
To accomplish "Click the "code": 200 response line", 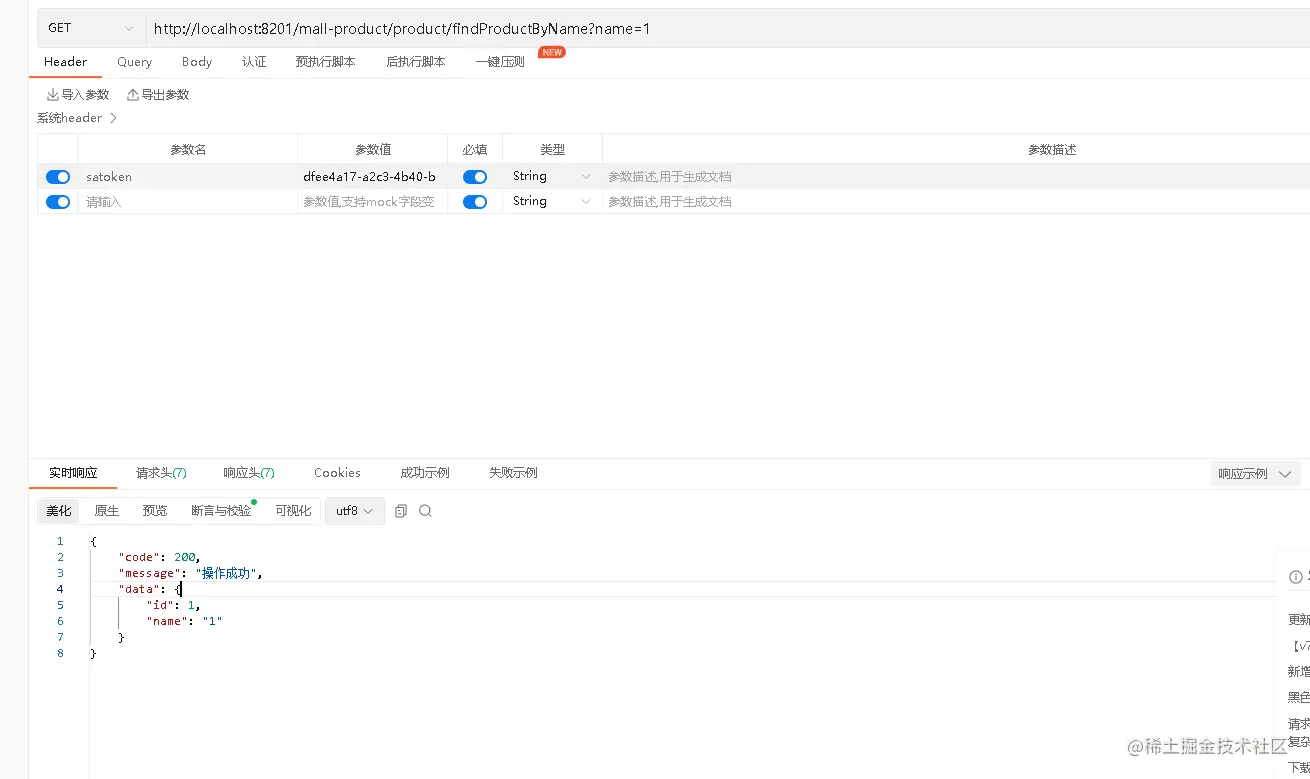I will [x=159, y=557].
